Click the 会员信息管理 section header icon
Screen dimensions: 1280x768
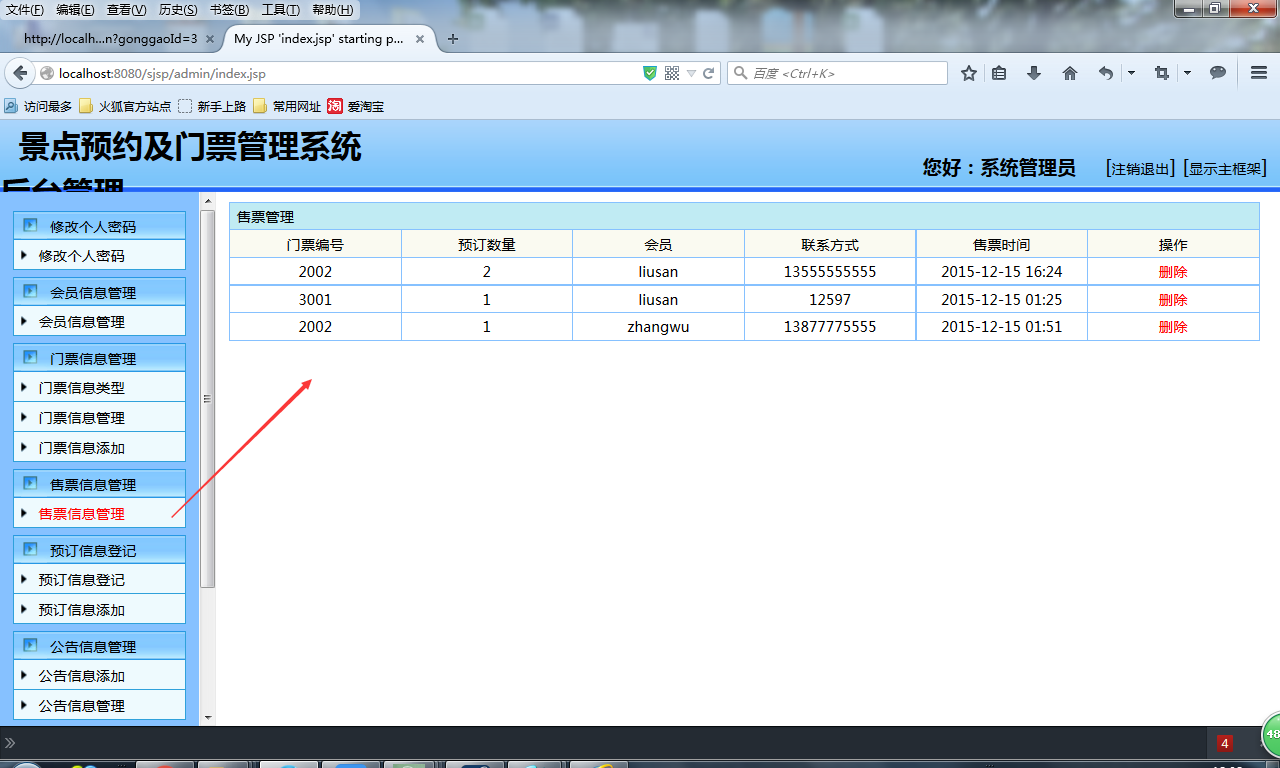(x=30, y=292)
